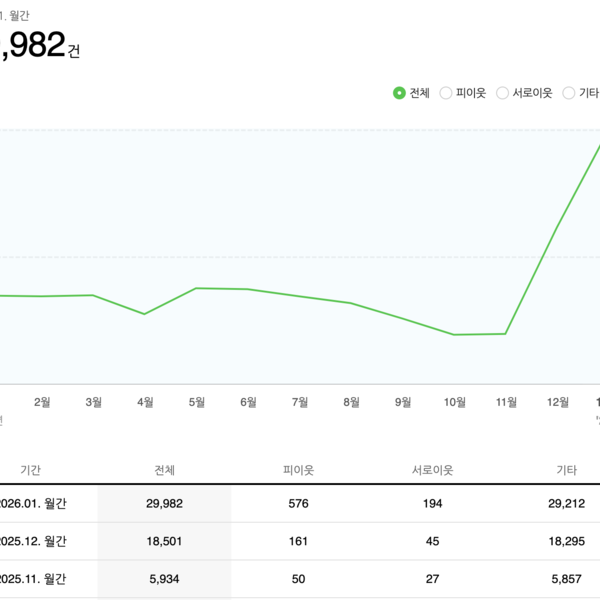This screenshot has width=600, height=600.
Task: Click the 피이웃 column header in table
Action: pyautogui.click(x=298, y=470)
